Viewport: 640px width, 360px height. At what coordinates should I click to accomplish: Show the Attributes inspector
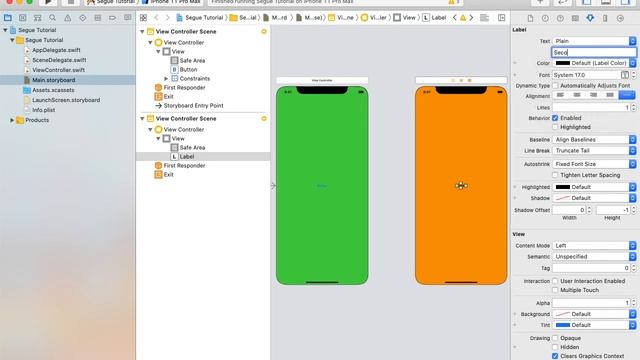coord(590,18)
